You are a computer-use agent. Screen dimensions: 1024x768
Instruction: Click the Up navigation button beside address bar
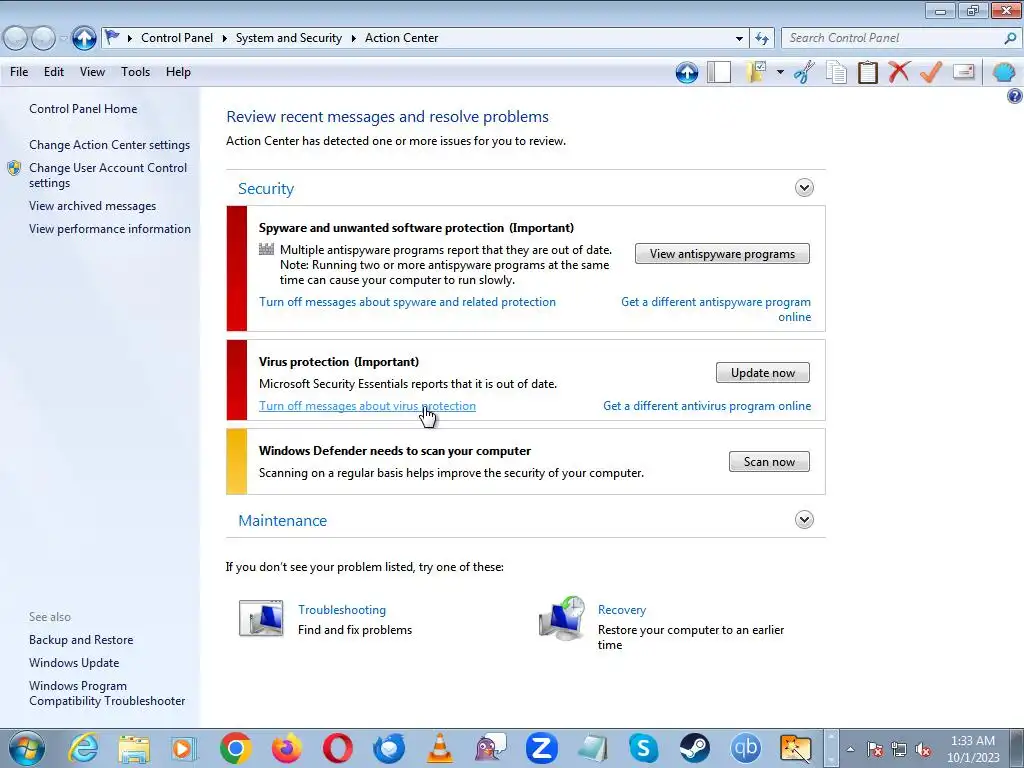[x=84, y=38]
